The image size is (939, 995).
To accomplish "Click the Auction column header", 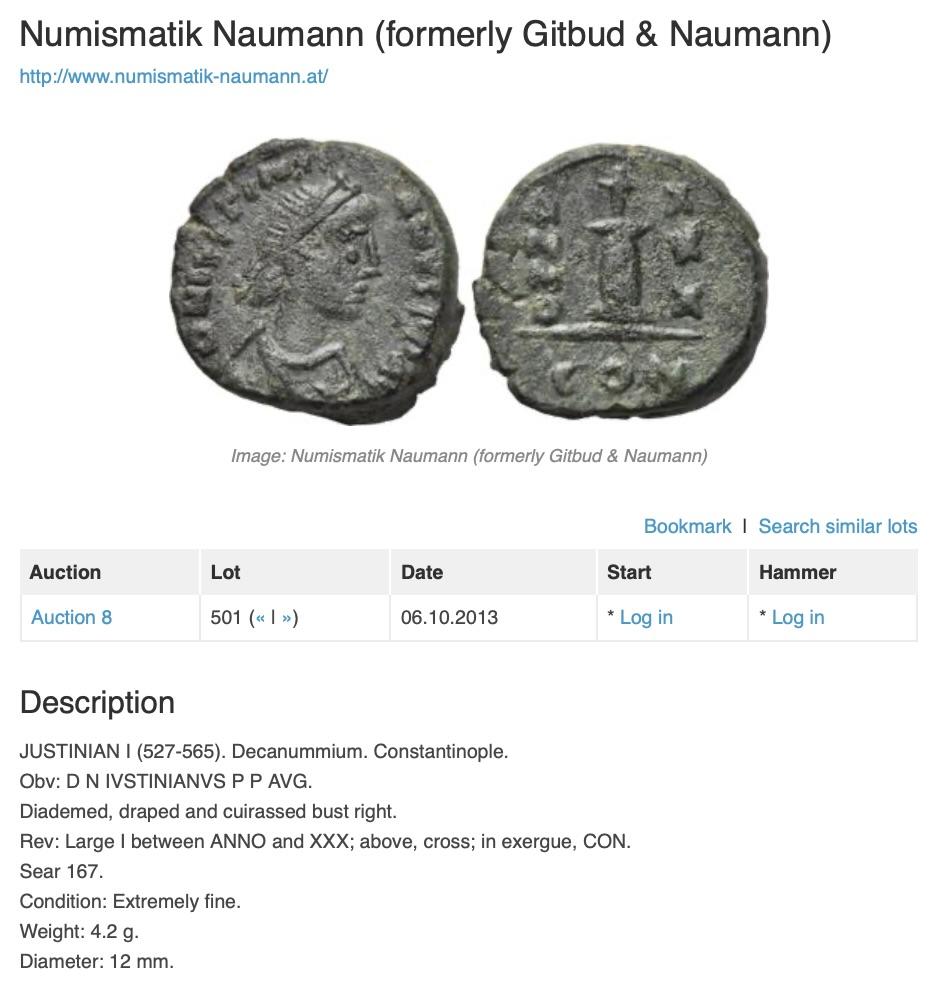I will pyautogui.click(x=65, y=572).
